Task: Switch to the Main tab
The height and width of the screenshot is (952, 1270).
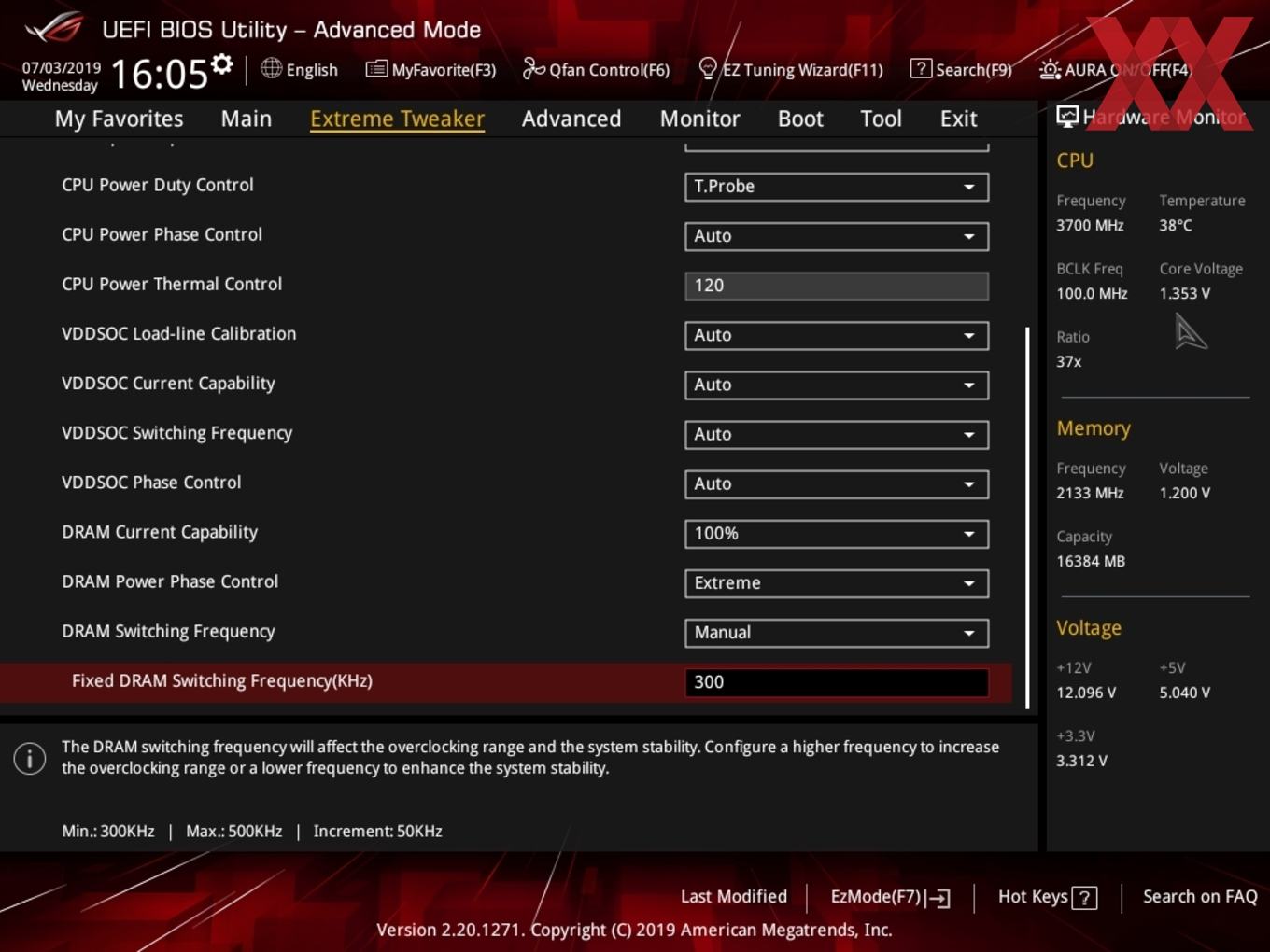Action: (x=247, y=119)
